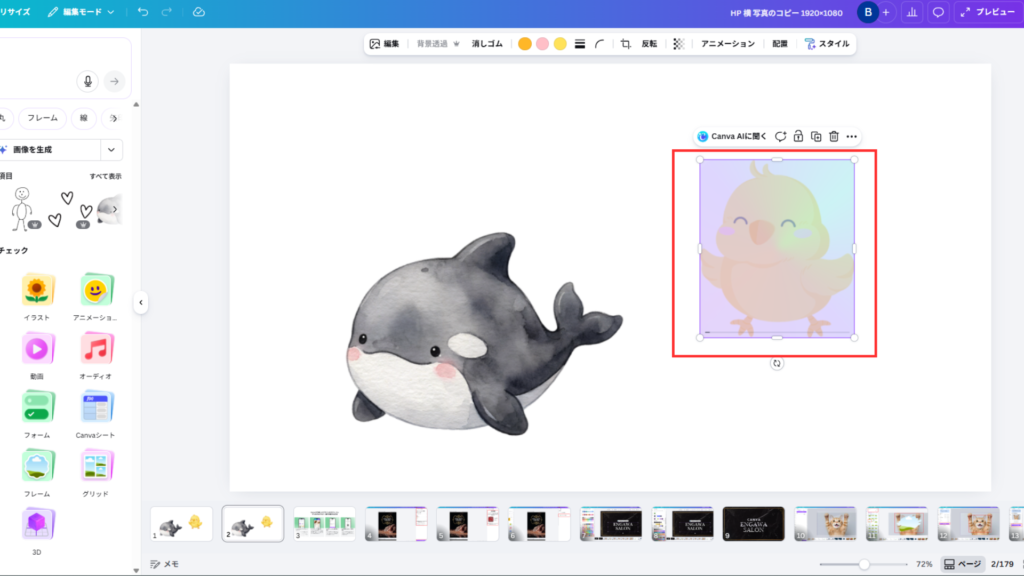The width and height of the screenshot is (1024, 576).
Task: Click the transparency checkerboard icon
Action: pos(679,44)
